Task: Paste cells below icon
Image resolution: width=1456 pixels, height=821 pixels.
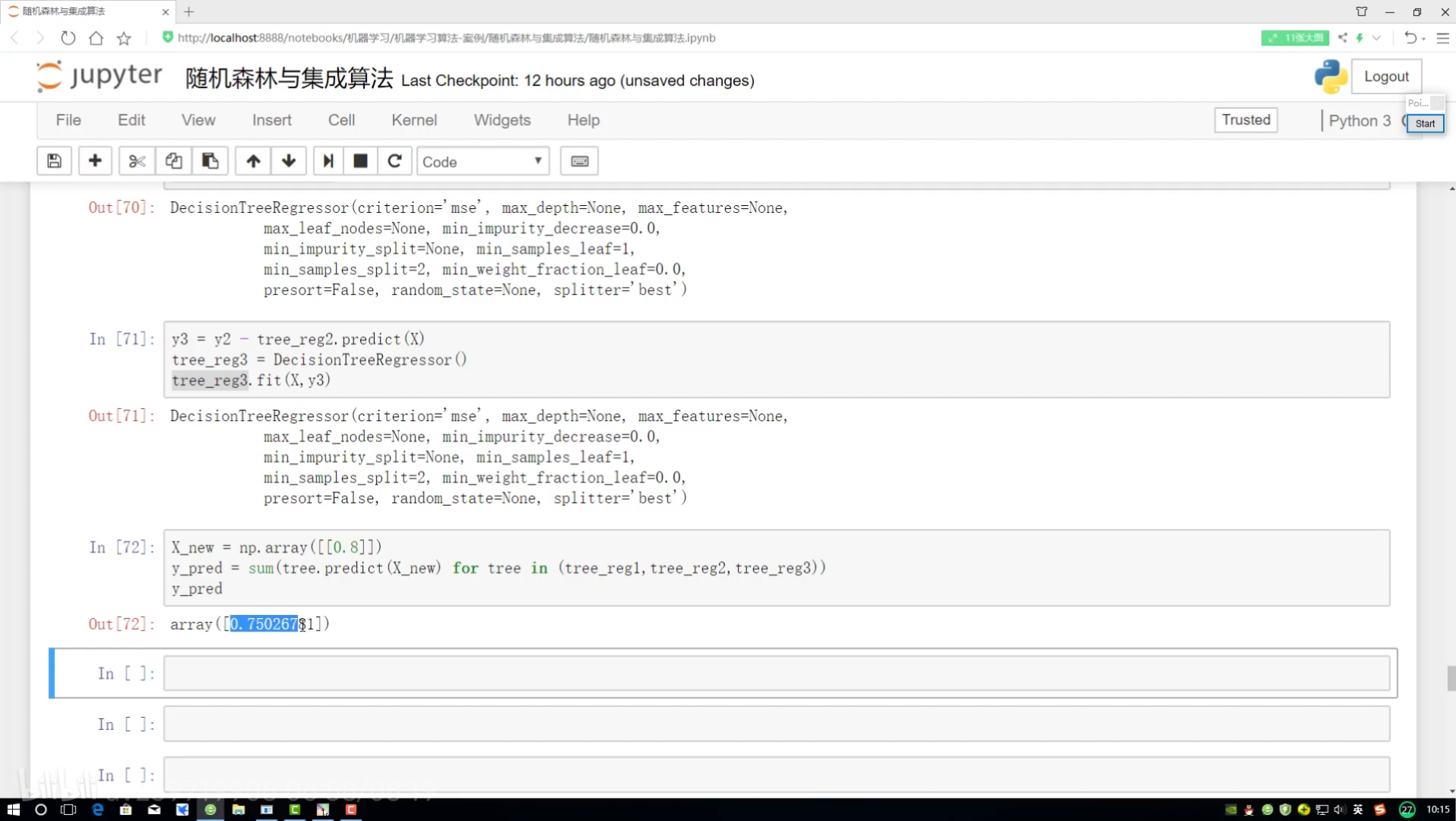Action: point(210,161)
